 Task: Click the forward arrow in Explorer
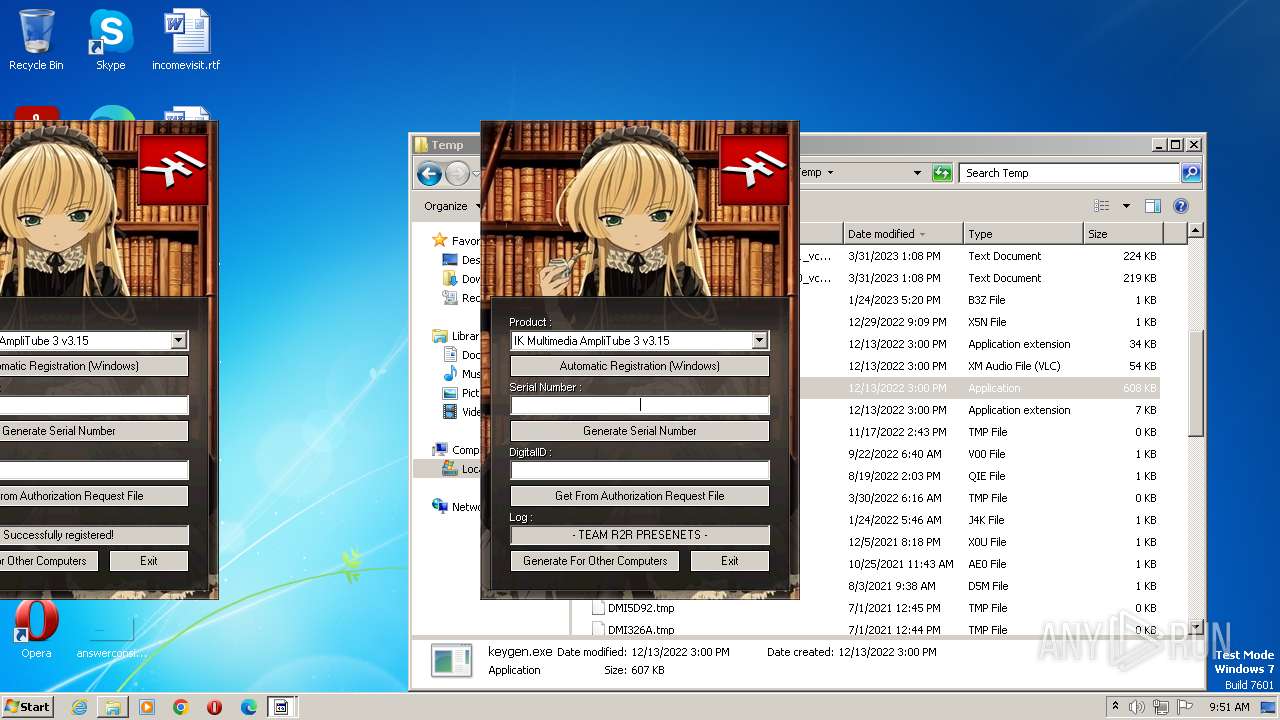pos(457,174)
